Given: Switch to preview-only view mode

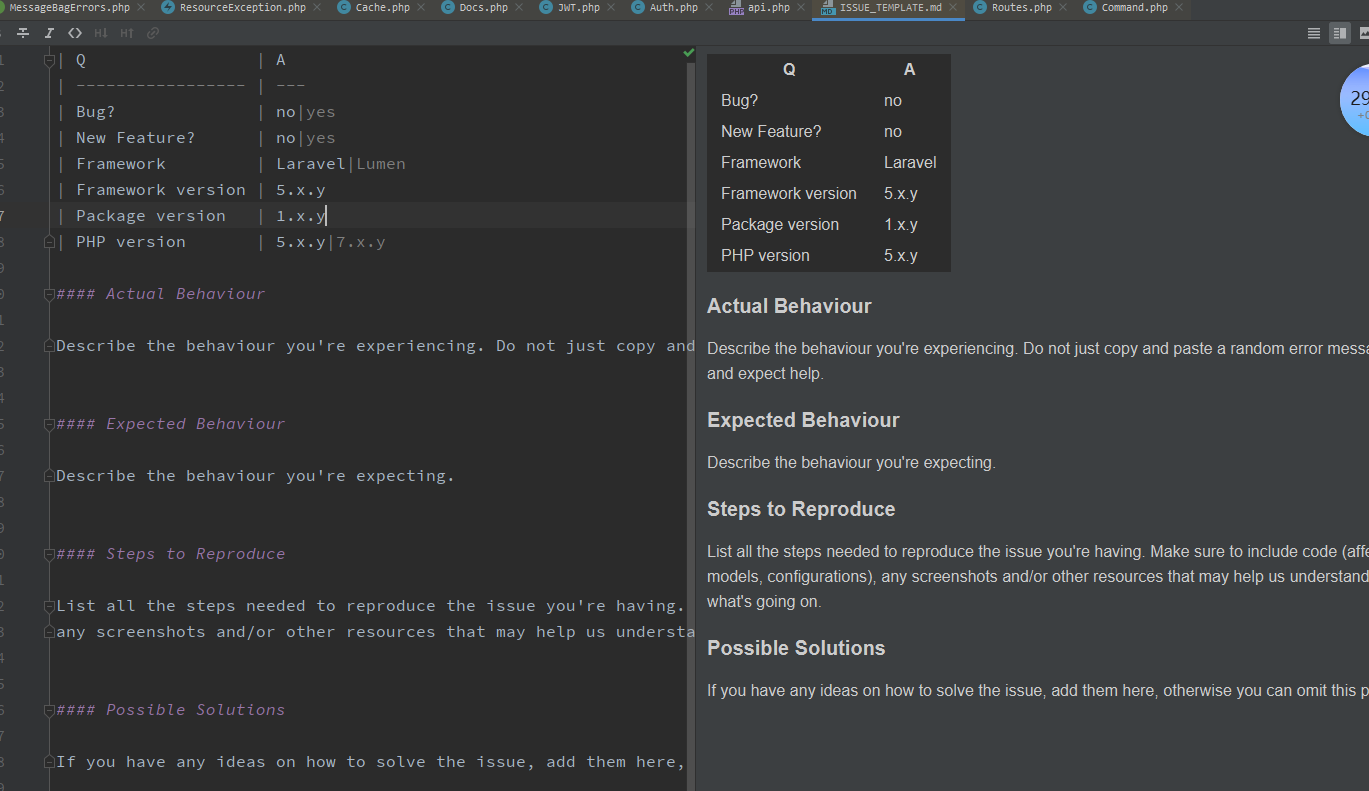Looking at the screenshot, I should [x=1363, y=33].
